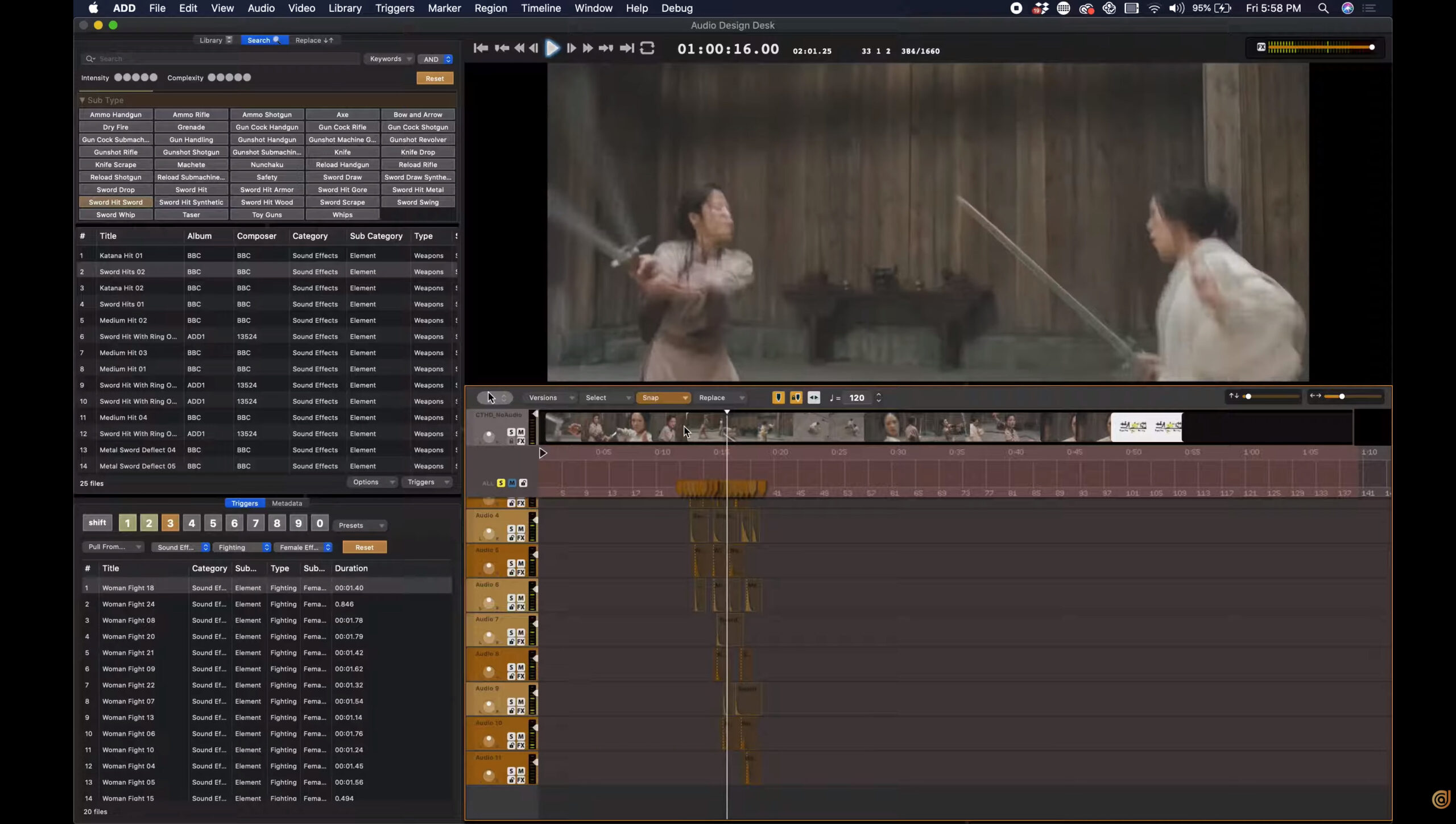Click the shift trigger button

tap(97, 523)
